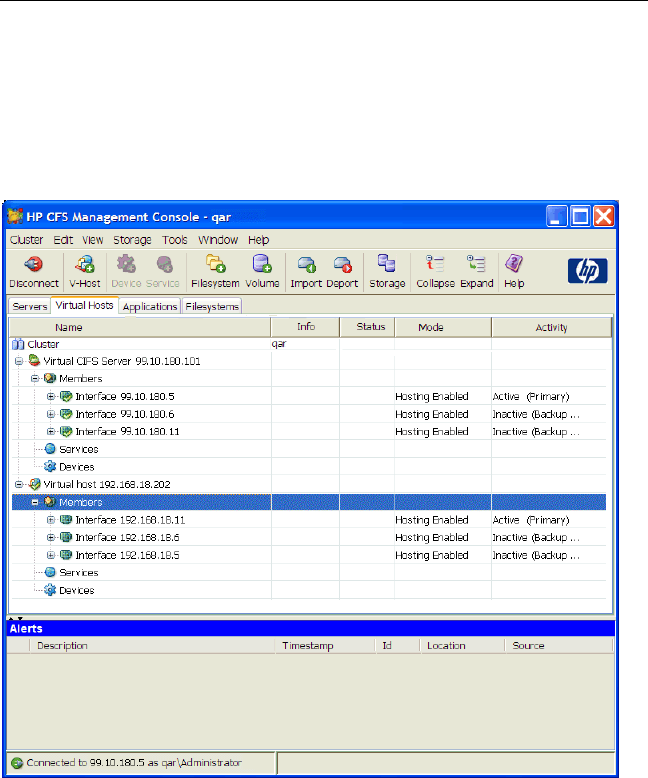
Task: Click the Status column header
Action: point(368,327)
